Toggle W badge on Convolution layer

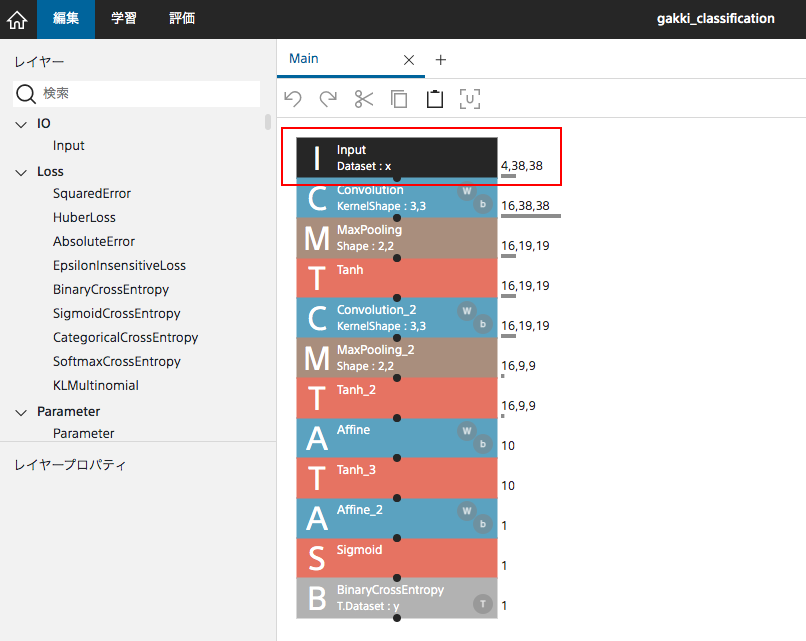466,191
